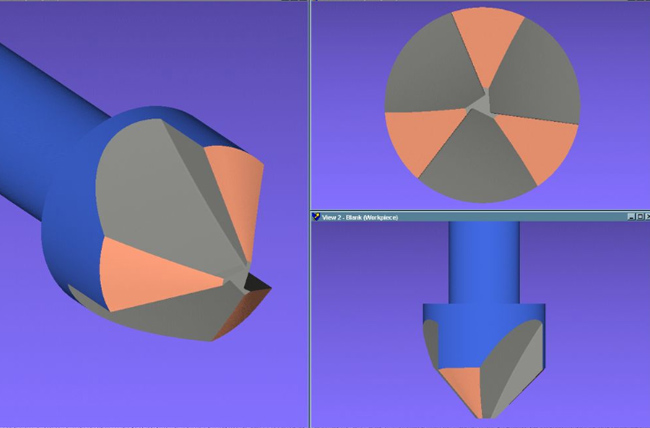Click the center point of the end view
This screenshot has width=650, height=428.
[481, 104]
